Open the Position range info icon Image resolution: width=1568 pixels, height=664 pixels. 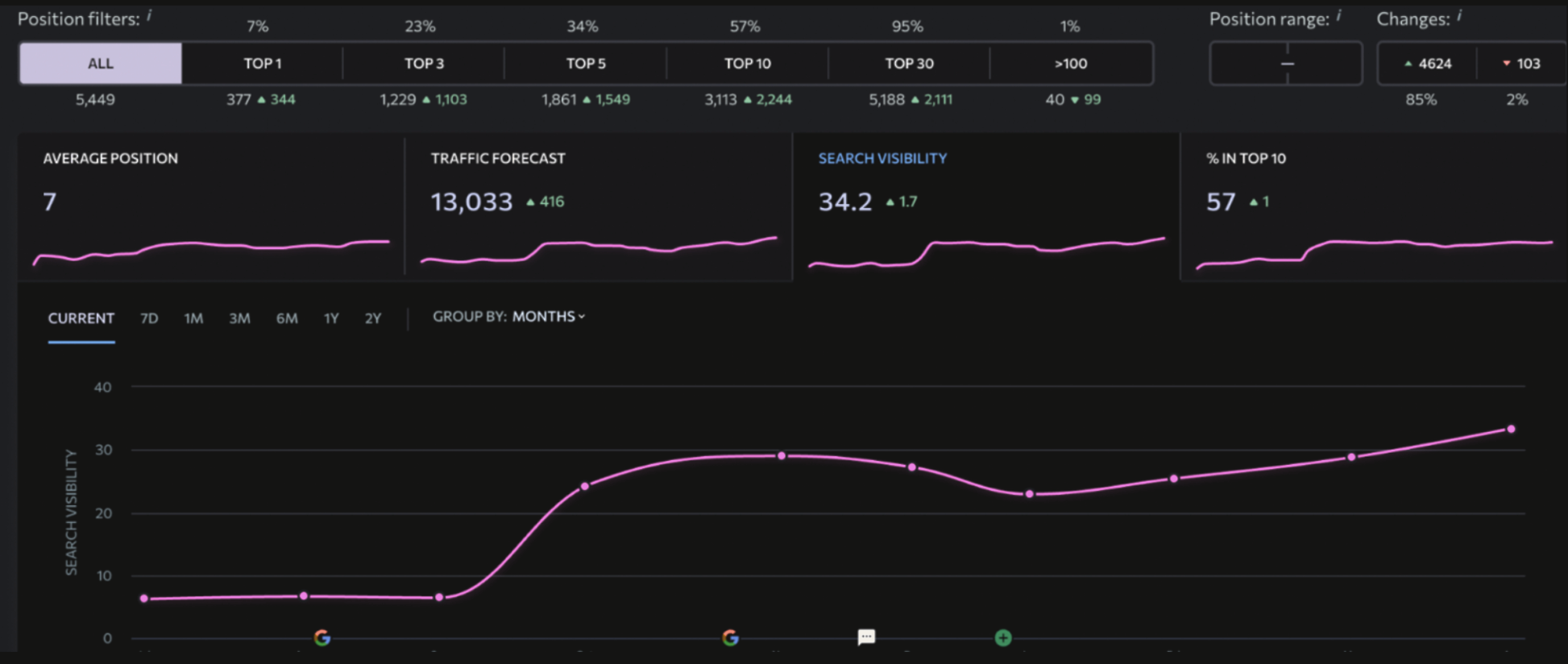tap(1339, 15)
